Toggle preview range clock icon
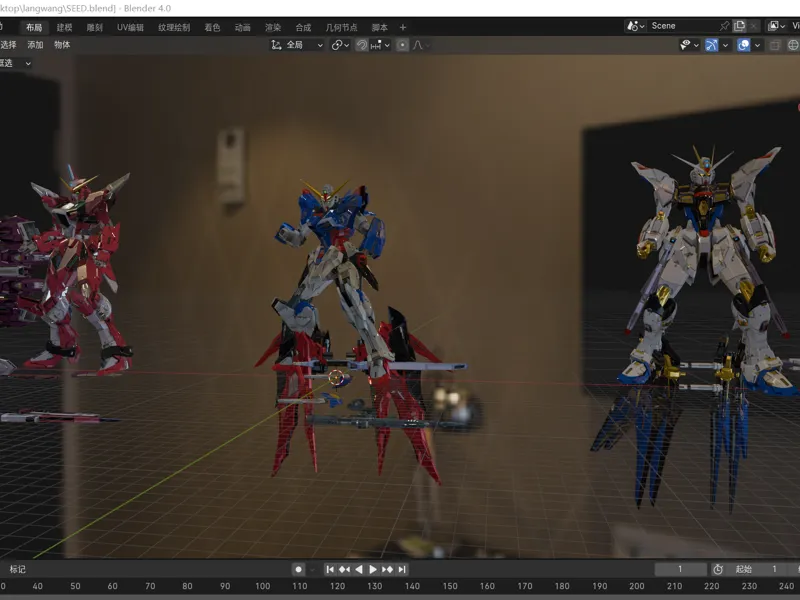800x600 pixels. [x=718, y=569]
